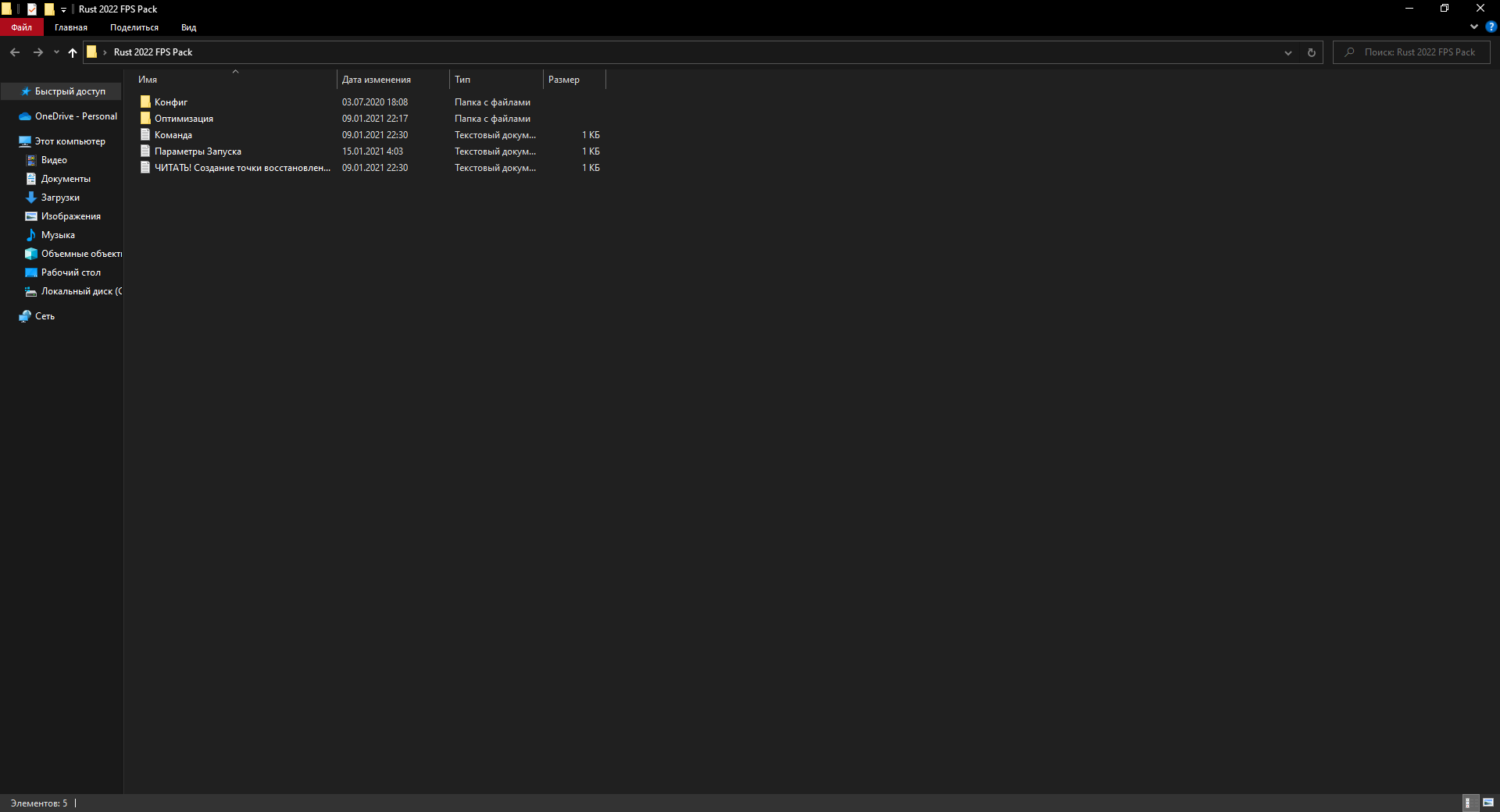Open Изображения in sidebar
The width and height of the screenshot is (1500, 812).
(63, 216)
